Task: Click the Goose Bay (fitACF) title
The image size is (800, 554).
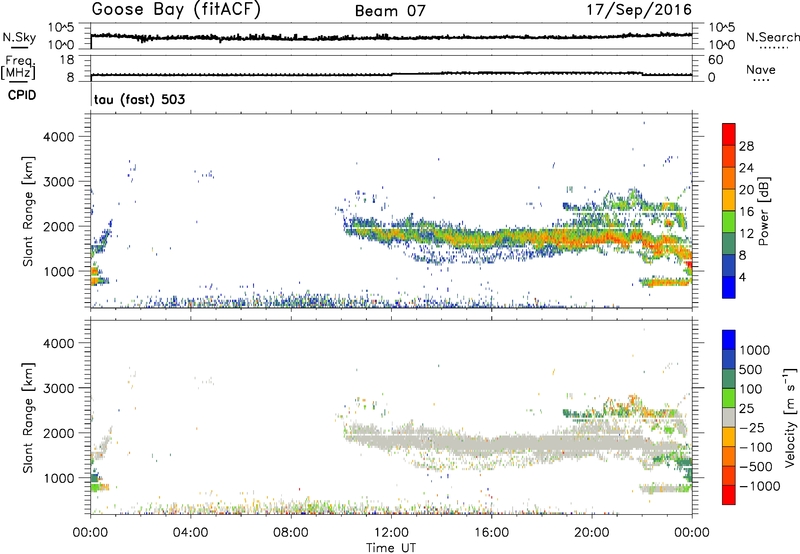Action: pyautogui.click(x=176, y=10)
